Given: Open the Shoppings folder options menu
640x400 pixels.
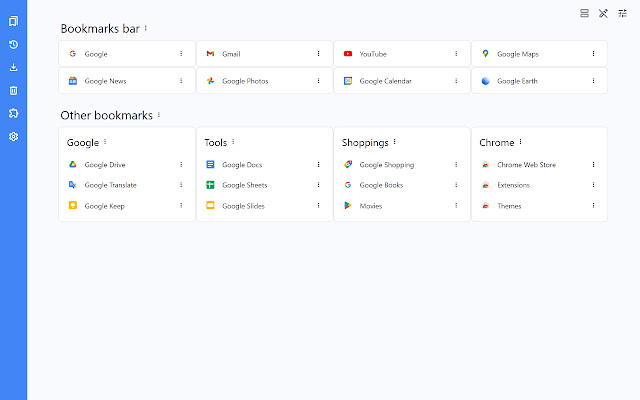Looking at the screenshot, I should pos(395,142).
